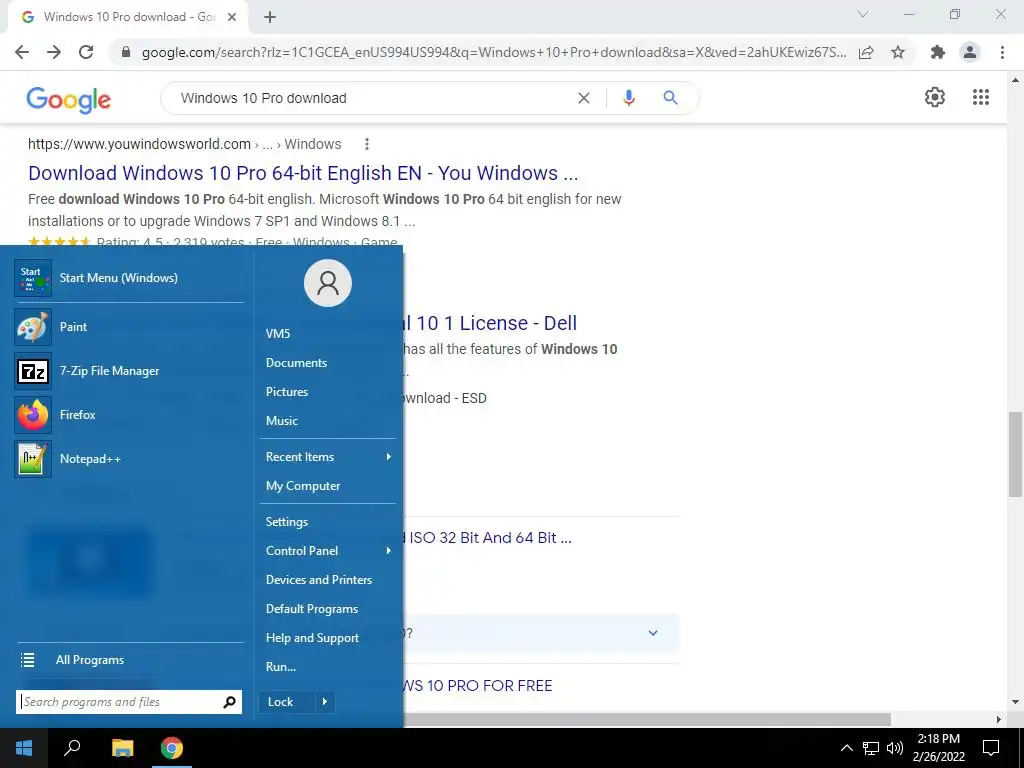Screen dimensions: 1024x768
Task: Launch Firefox from the start menu
Action: 129,415
